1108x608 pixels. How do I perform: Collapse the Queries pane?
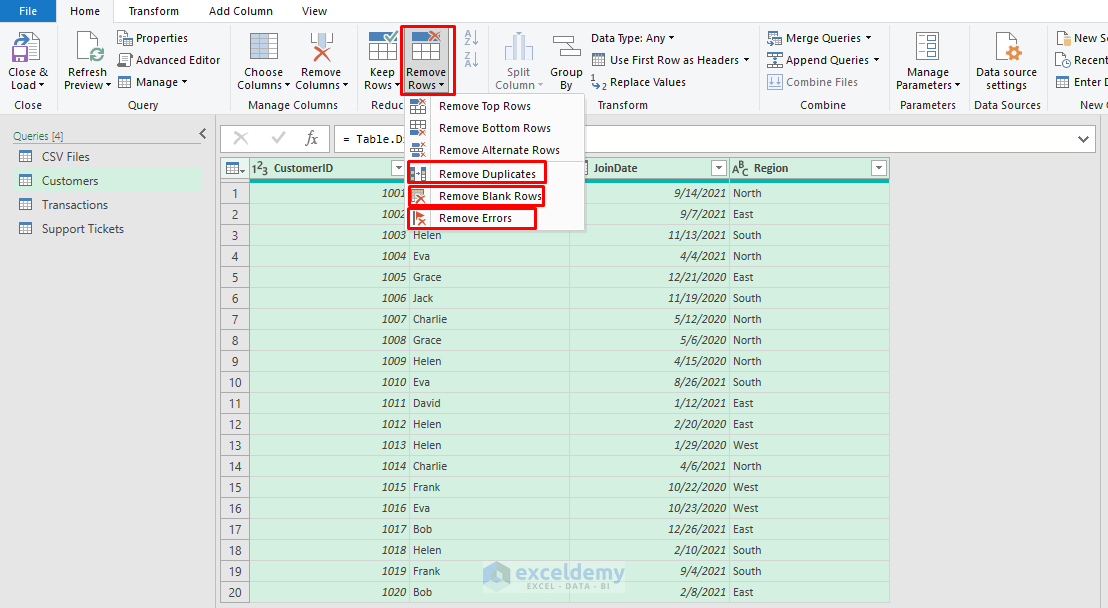(x=203, y=134)
